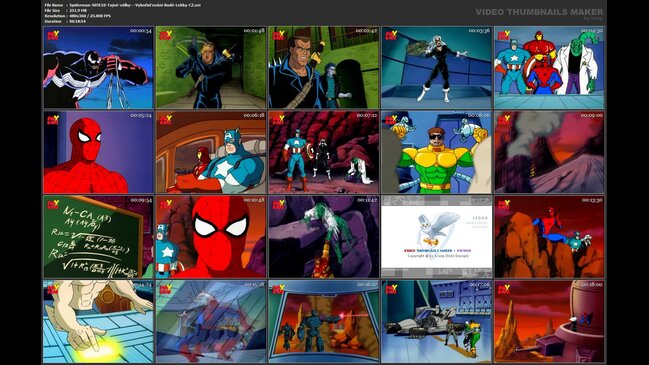Click the Spider-Man close-up on purple background

pyautogui.click(x=98, y=152)
